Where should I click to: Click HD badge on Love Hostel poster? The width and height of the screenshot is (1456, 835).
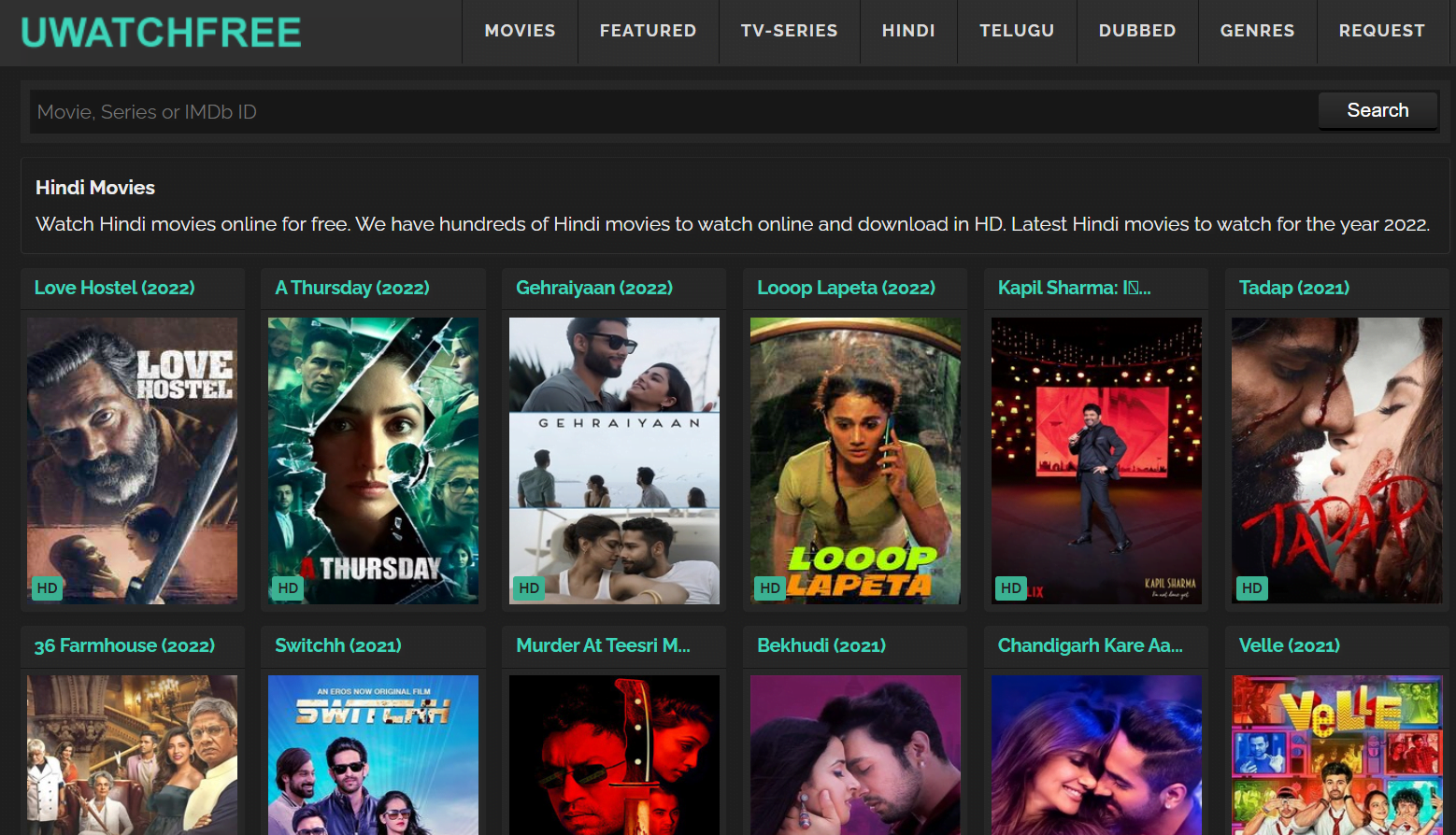[x=47, y=588]
